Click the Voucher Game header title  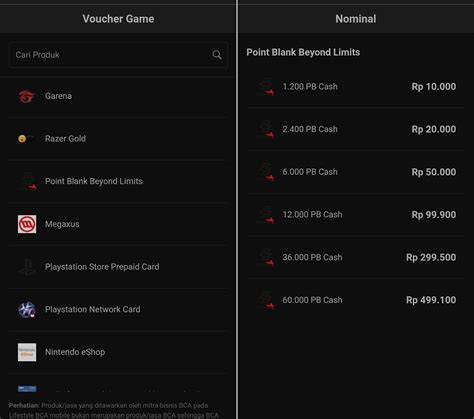pos(118,19)
